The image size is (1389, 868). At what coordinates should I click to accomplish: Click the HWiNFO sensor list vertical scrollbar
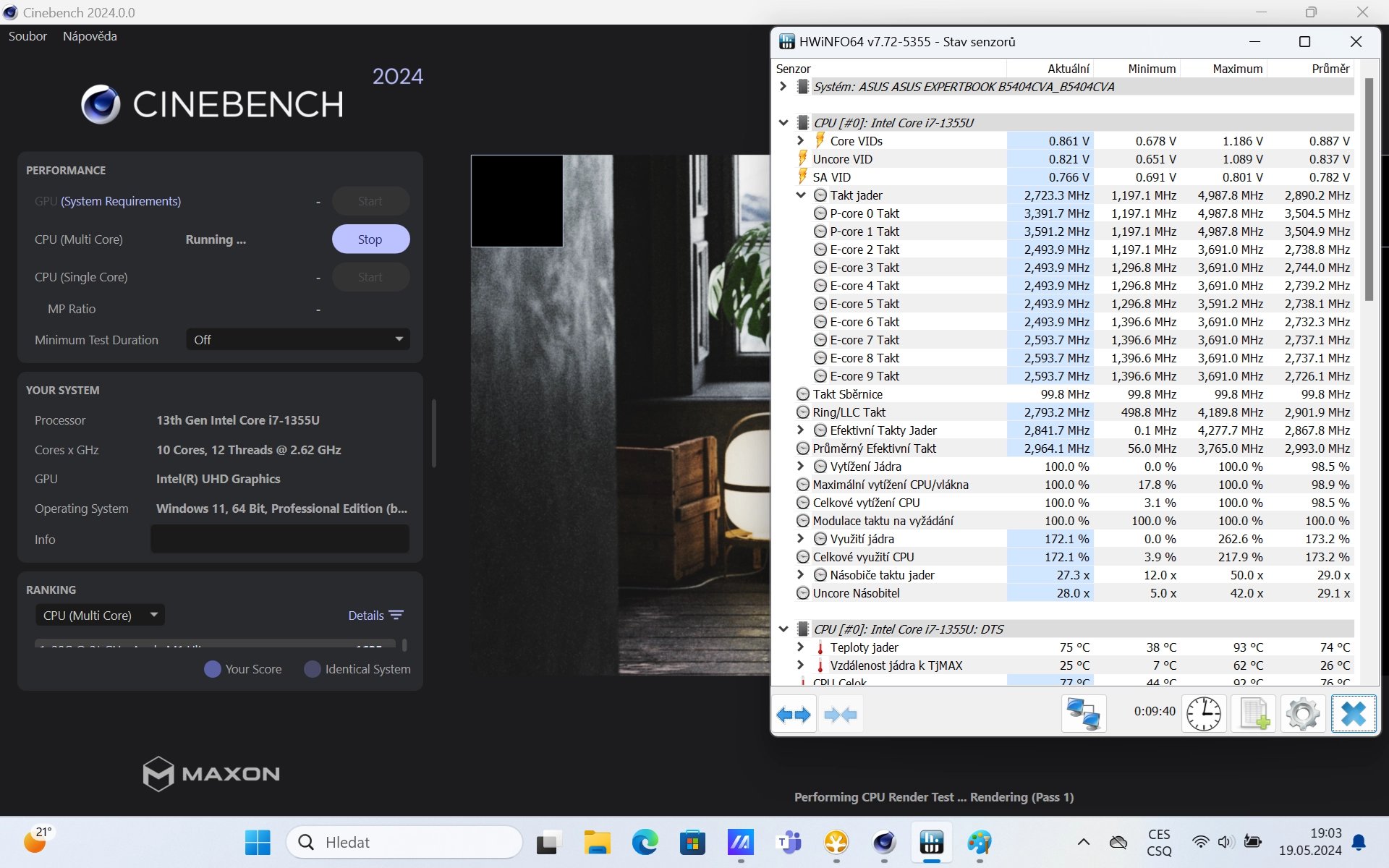click(x=1368, y=190)
